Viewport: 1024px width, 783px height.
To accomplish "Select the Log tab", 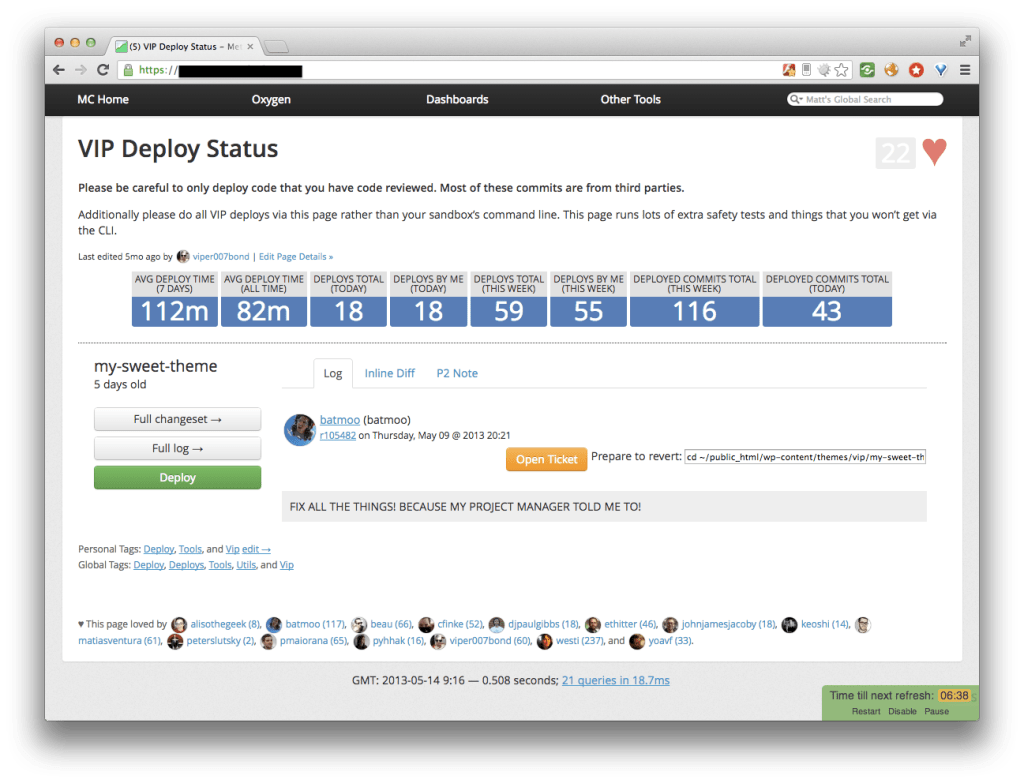I will point(332,374).
